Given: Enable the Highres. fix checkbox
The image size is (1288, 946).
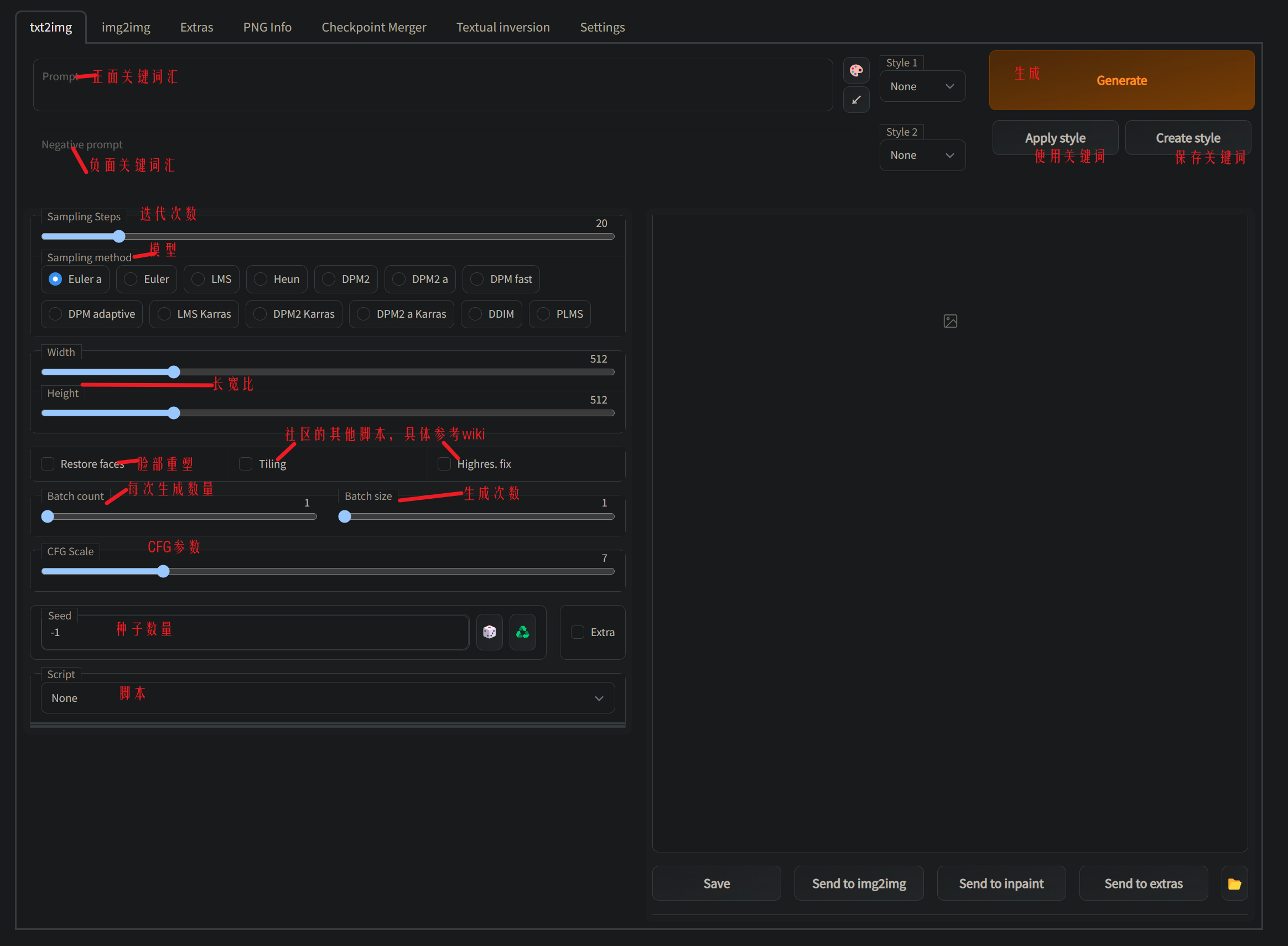Looking at the screenshot, I should [x=444, y=464].
